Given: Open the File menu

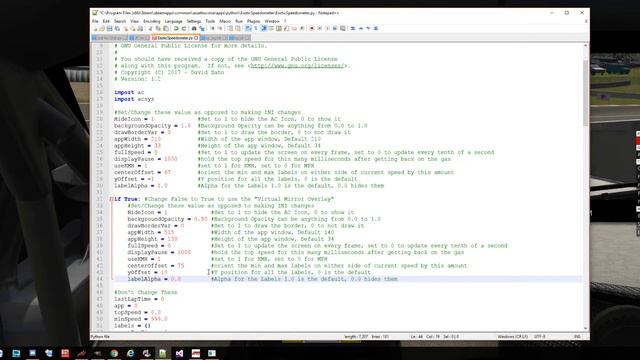Looking at the screenshot, I should pos(95,21).
